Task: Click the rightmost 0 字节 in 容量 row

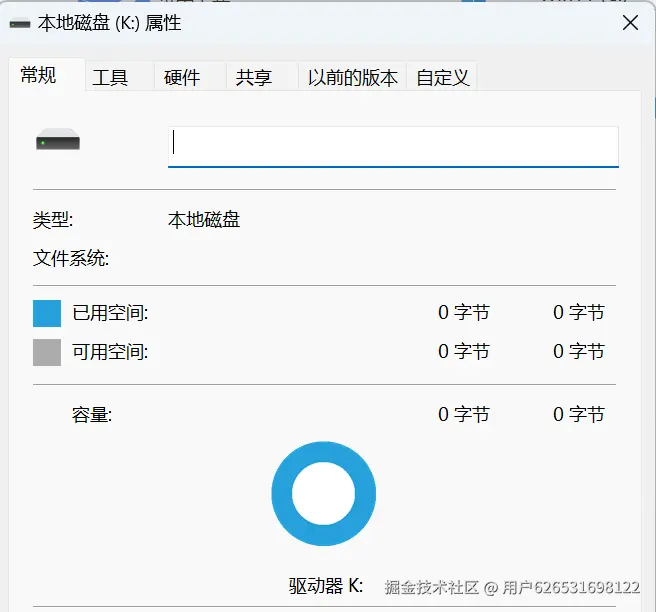Action: pos(579,415)
